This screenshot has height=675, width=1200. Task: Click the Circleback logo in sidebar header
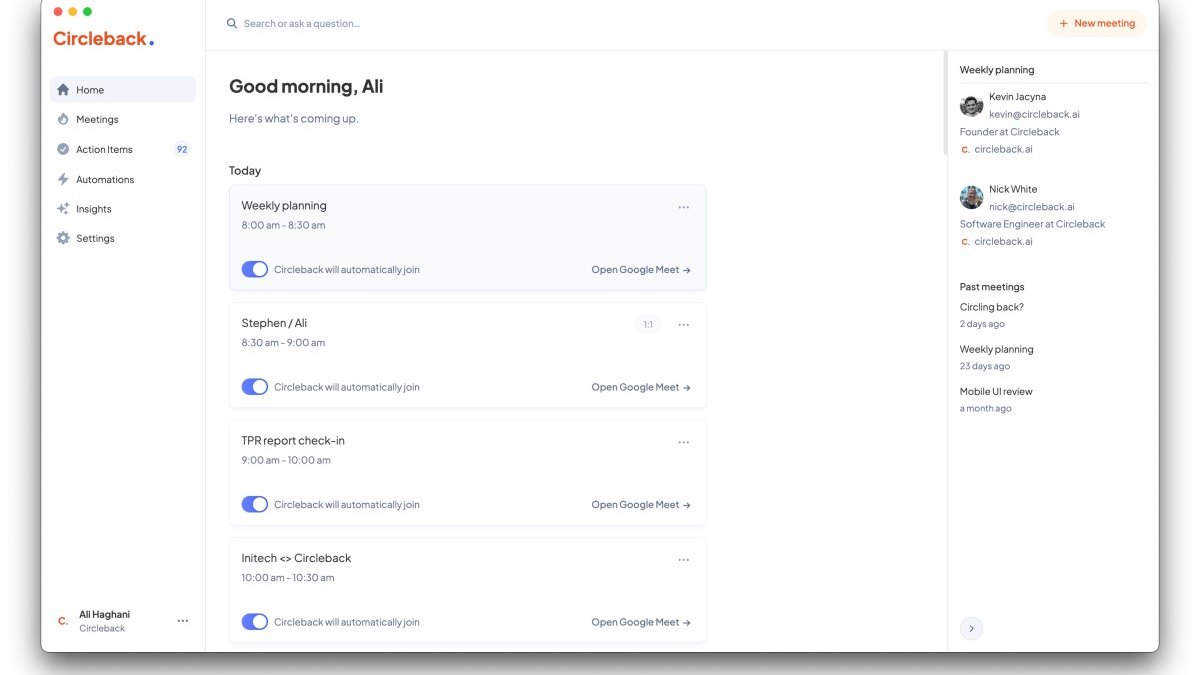coord(104,39)
